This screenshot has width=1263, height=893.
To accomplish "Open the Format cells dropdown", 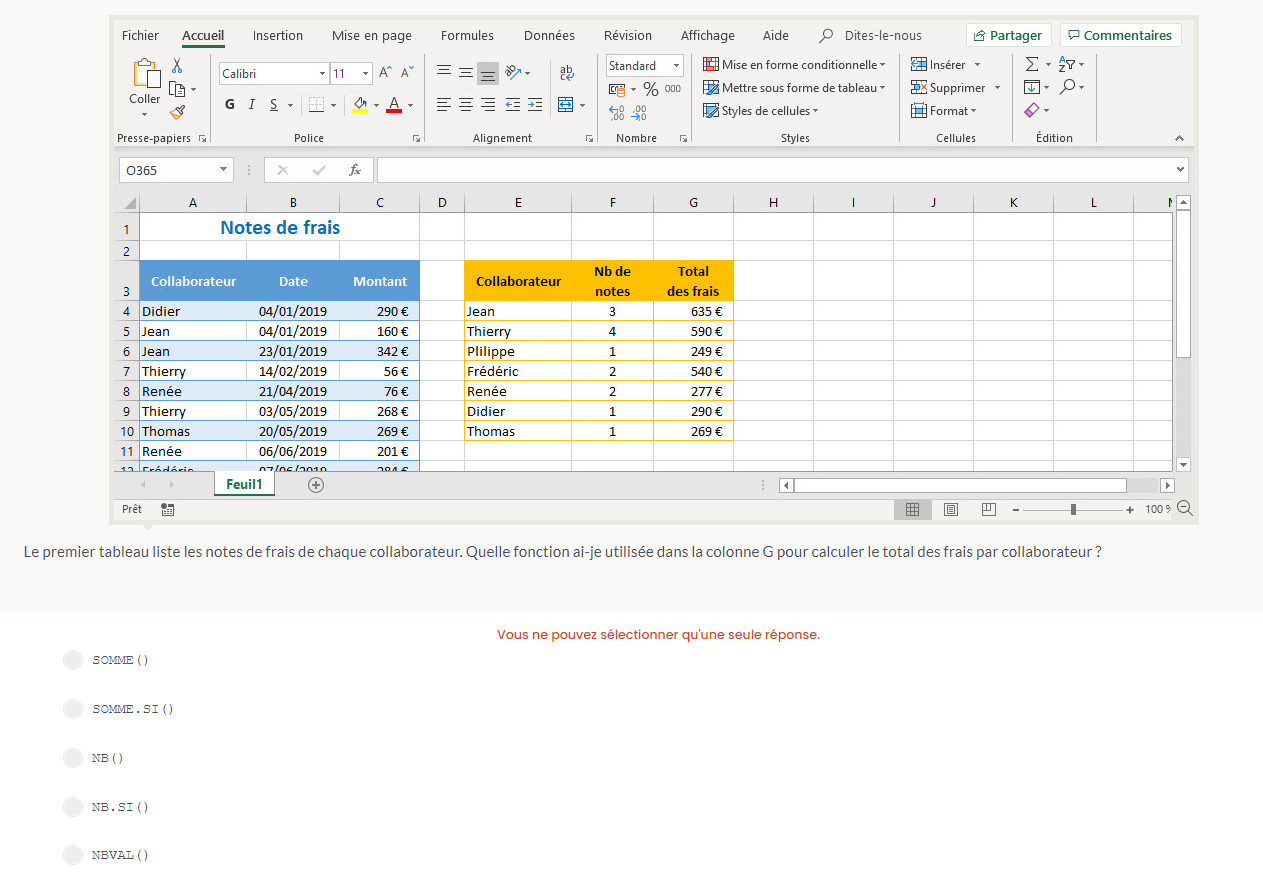I will tap(944, 111).
